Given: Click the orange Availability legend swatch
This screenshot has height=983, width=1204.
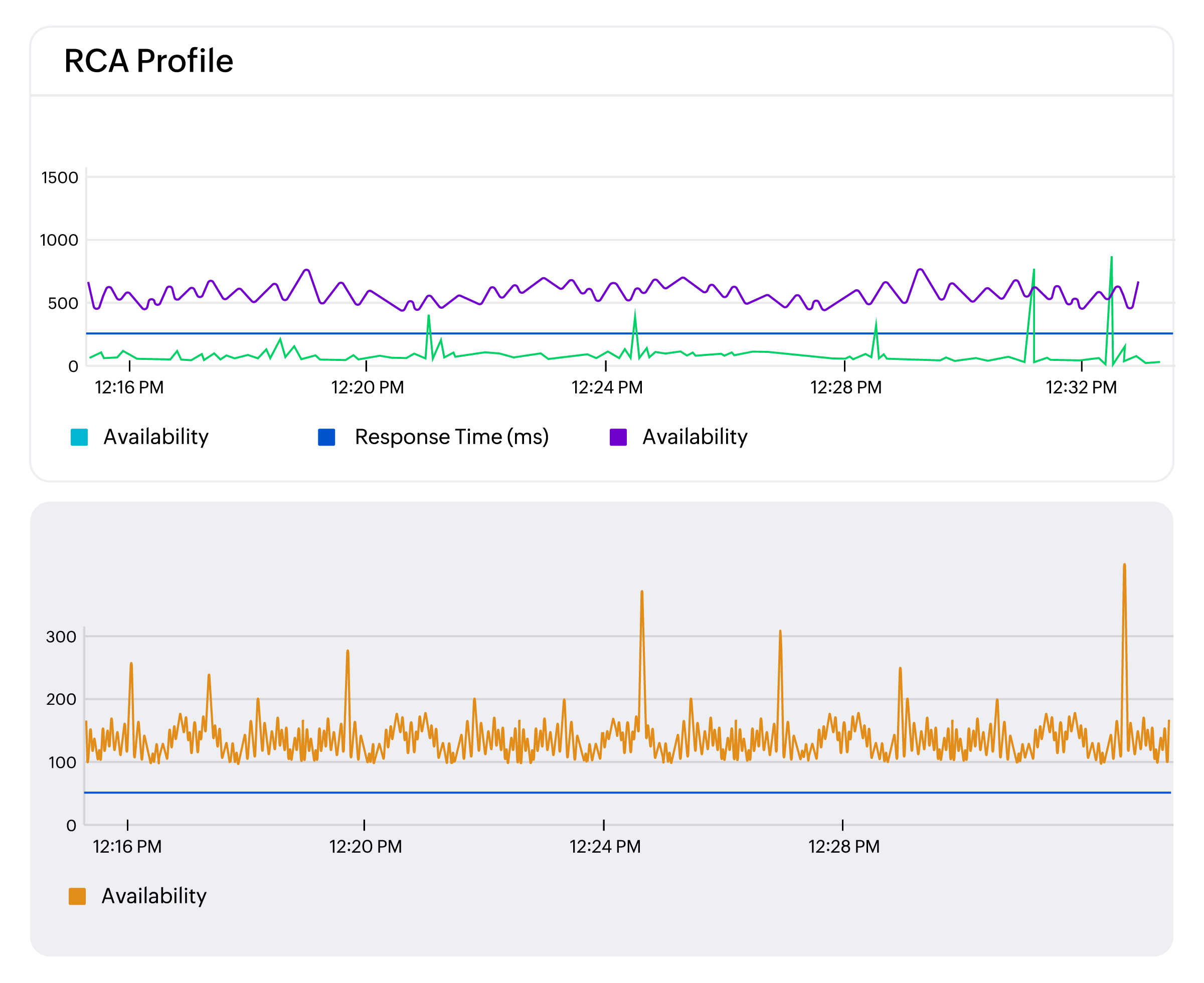Looking at the screenshot, I should point(78,895).
